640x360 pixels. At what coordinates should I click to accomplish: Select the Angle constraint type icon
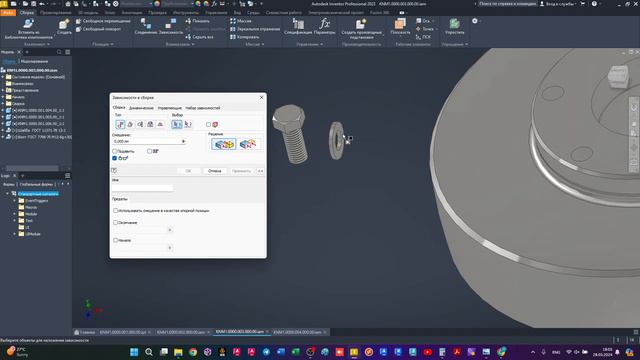(130, 124)
